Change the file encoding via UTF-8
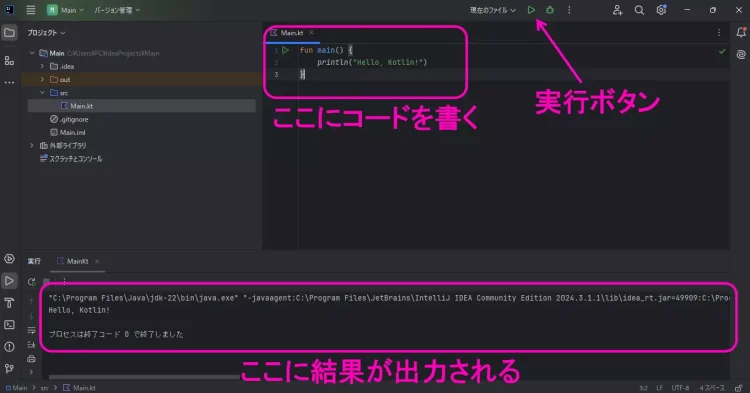 (x=680, y=388)
